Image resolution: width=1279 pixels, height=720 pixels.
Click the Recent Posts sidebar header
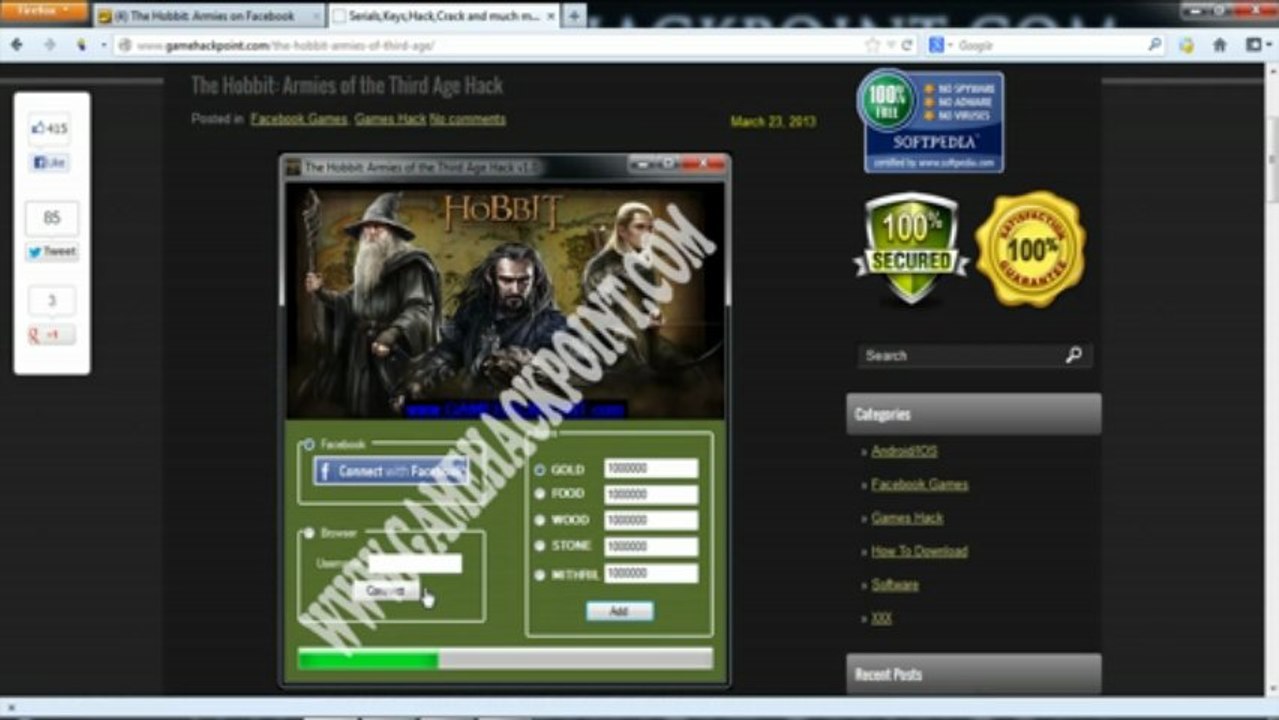[973, 675]
